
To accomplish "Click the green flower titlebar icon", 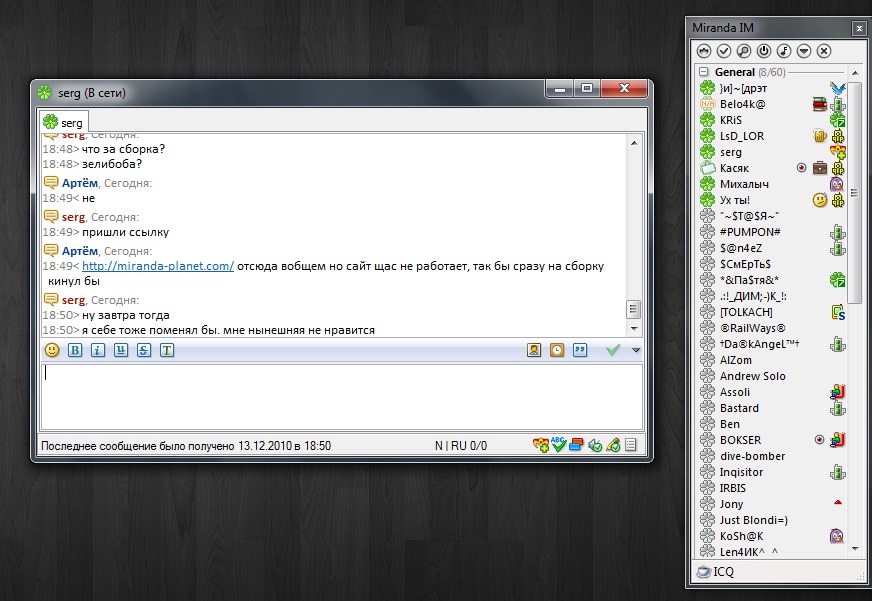I will [x=44, y=92].
